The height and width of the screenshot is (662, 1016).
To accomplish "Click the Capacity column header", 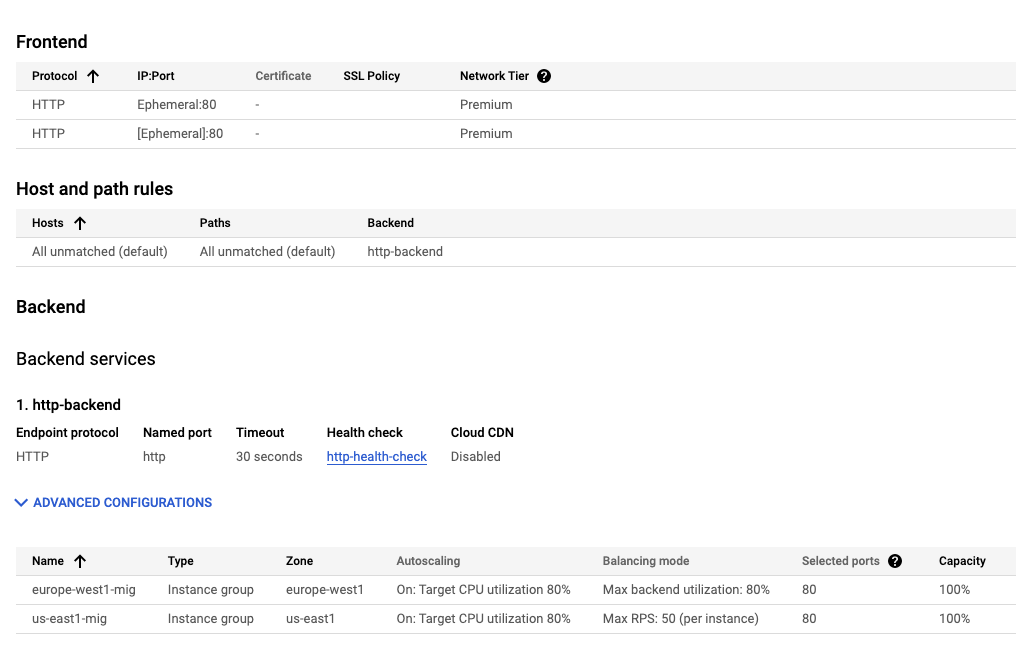I will 961,561.
